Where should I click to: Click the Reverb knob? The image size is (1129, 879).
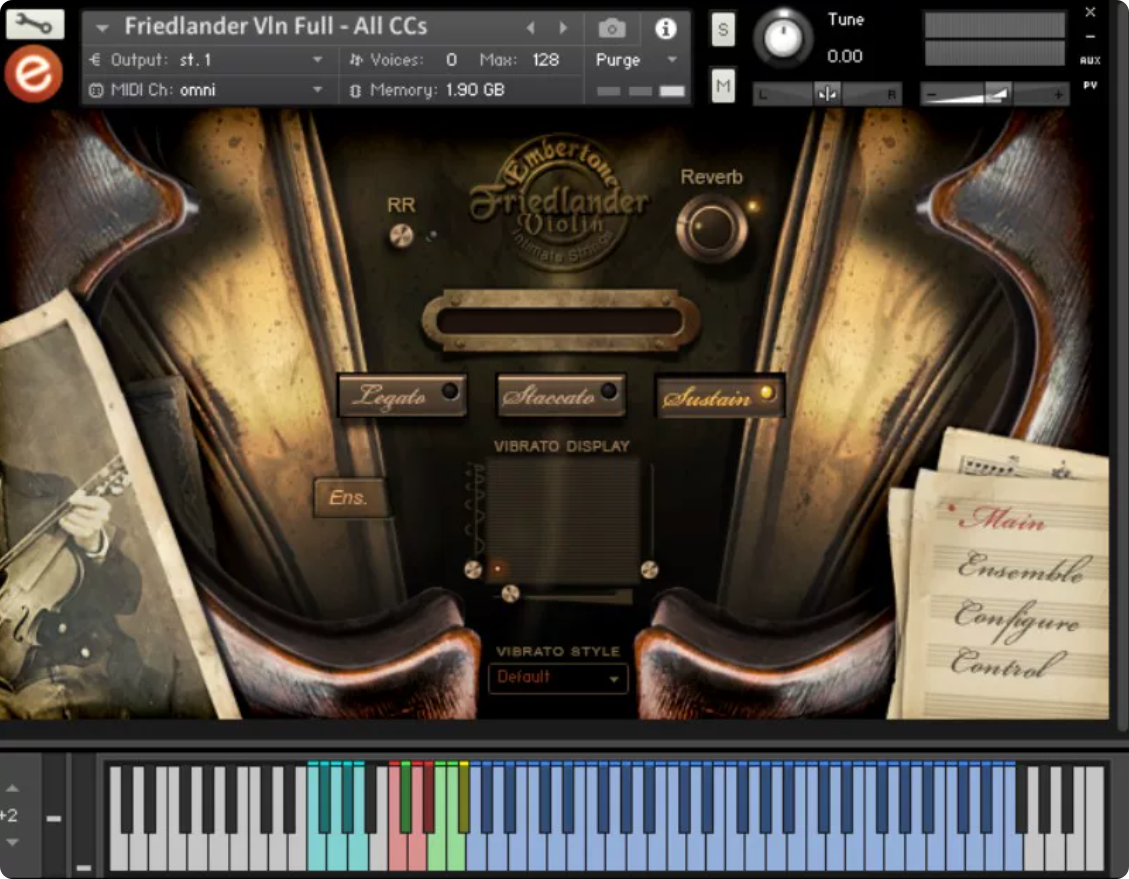click(711, 228)
